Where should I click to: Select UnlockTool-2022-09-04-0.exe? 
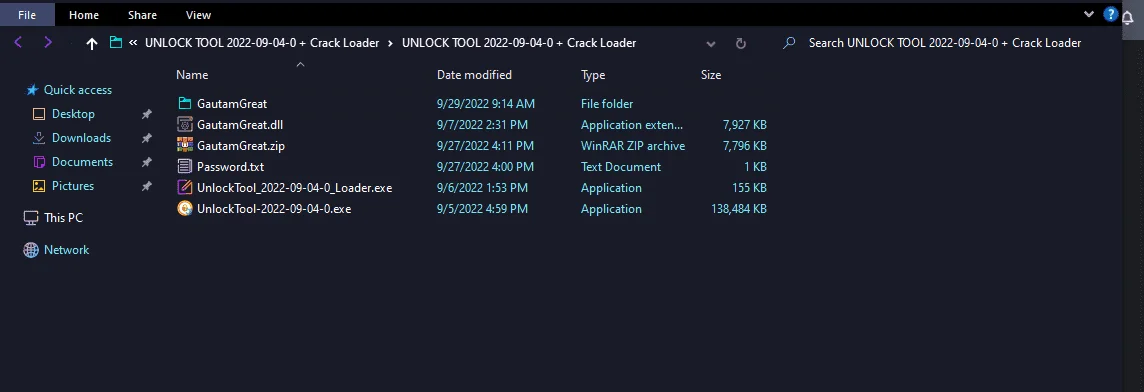tap(274, 209)
